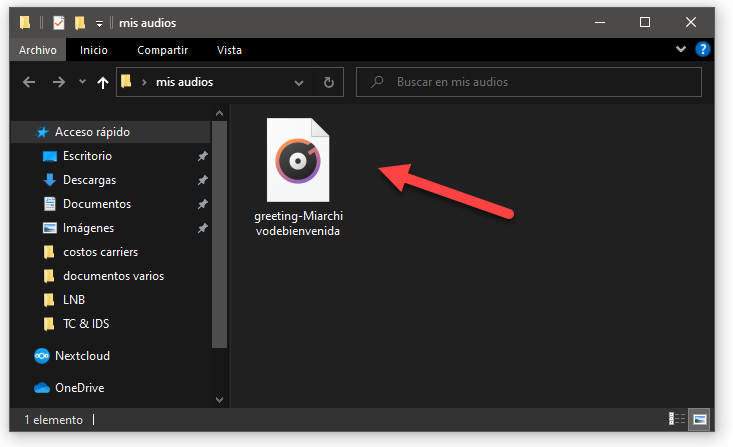
Task: Click the folder icon in address bar
Action: [x=126, y=82]
